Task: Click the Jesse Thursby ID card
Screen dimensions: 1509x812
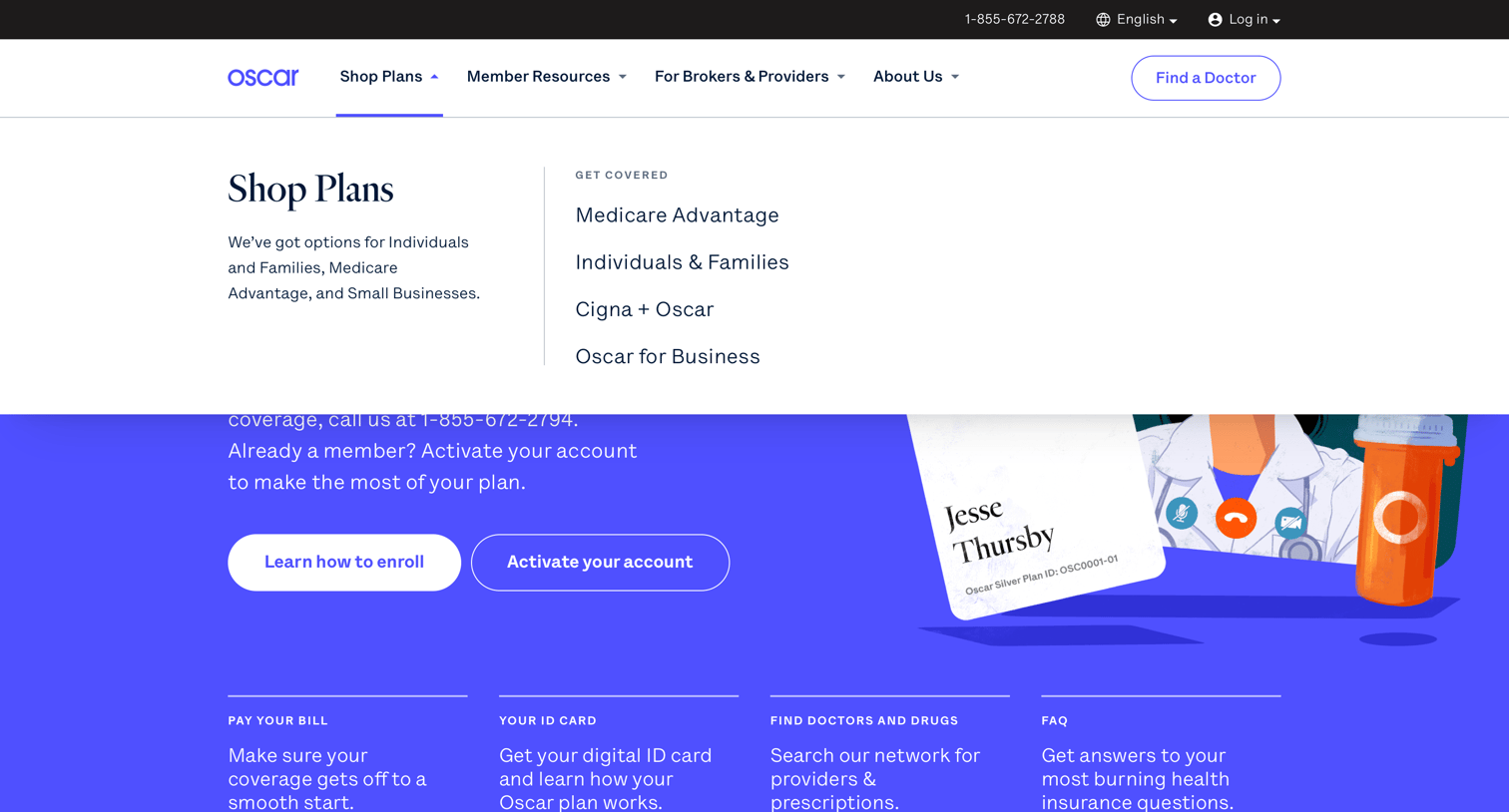Action: pos(1038,519)
